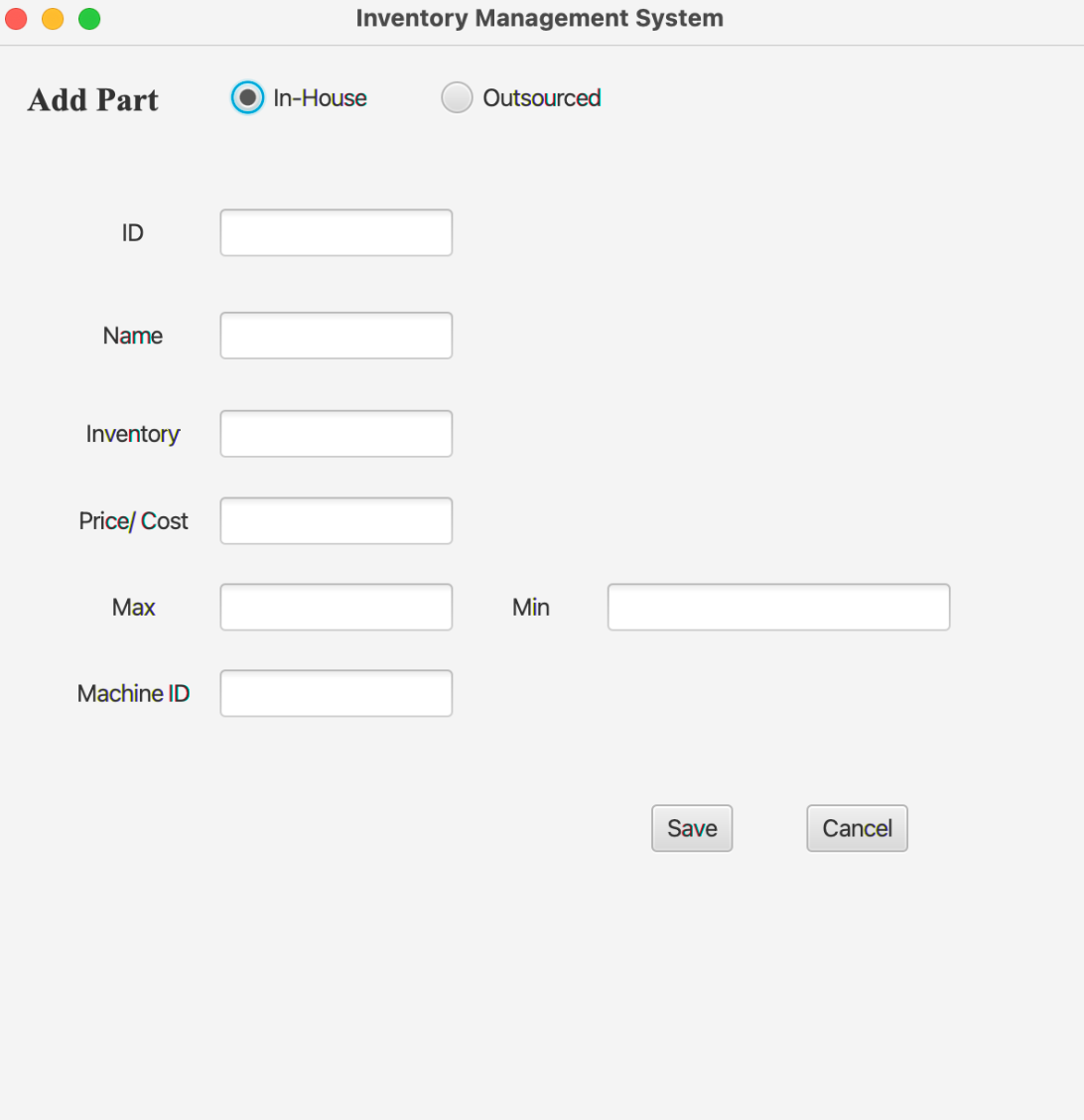
Task: Click the Add Part heading
Action: click(93, 100)
